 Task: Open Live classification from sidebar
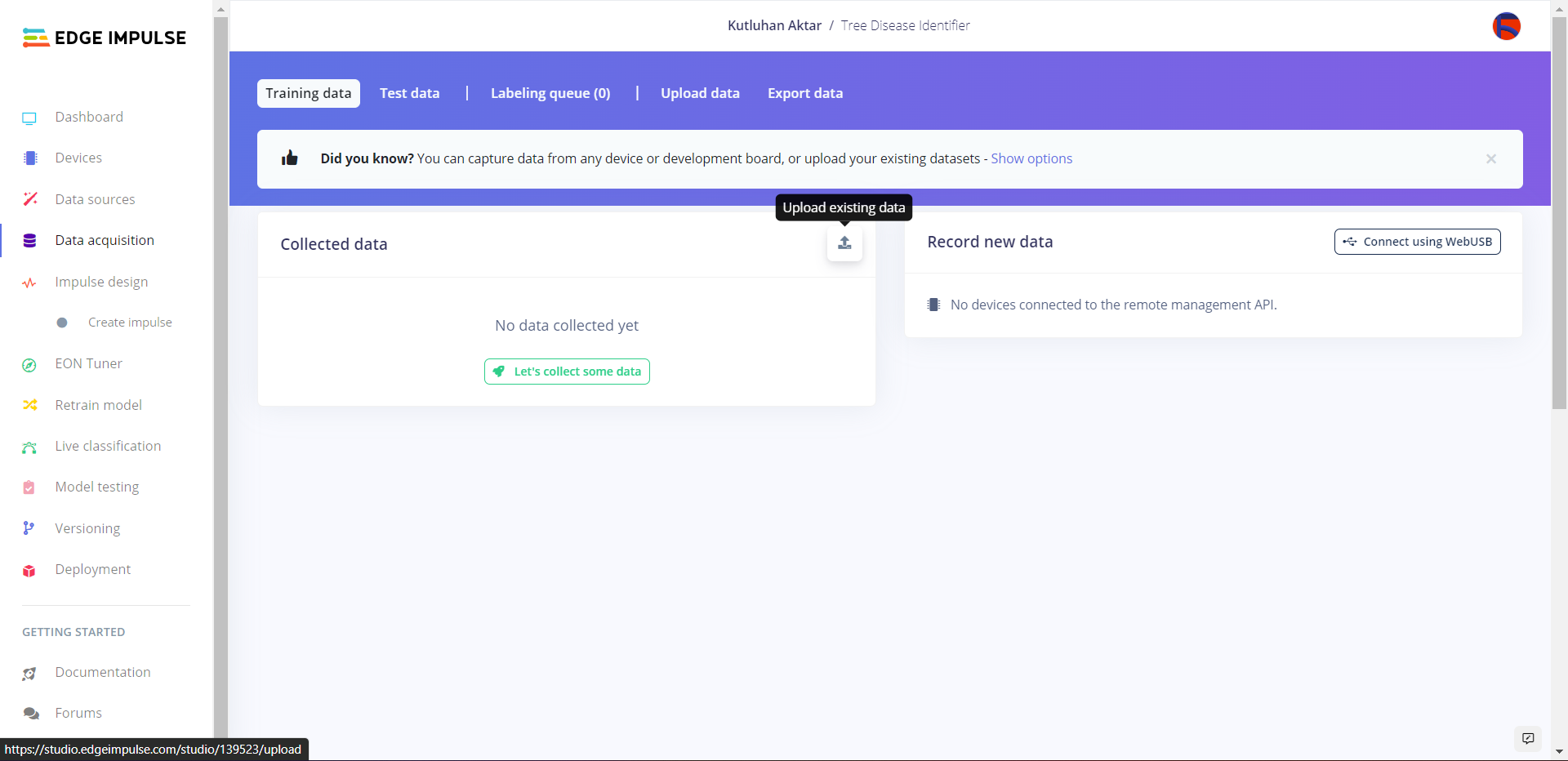[x=108, y=446]
